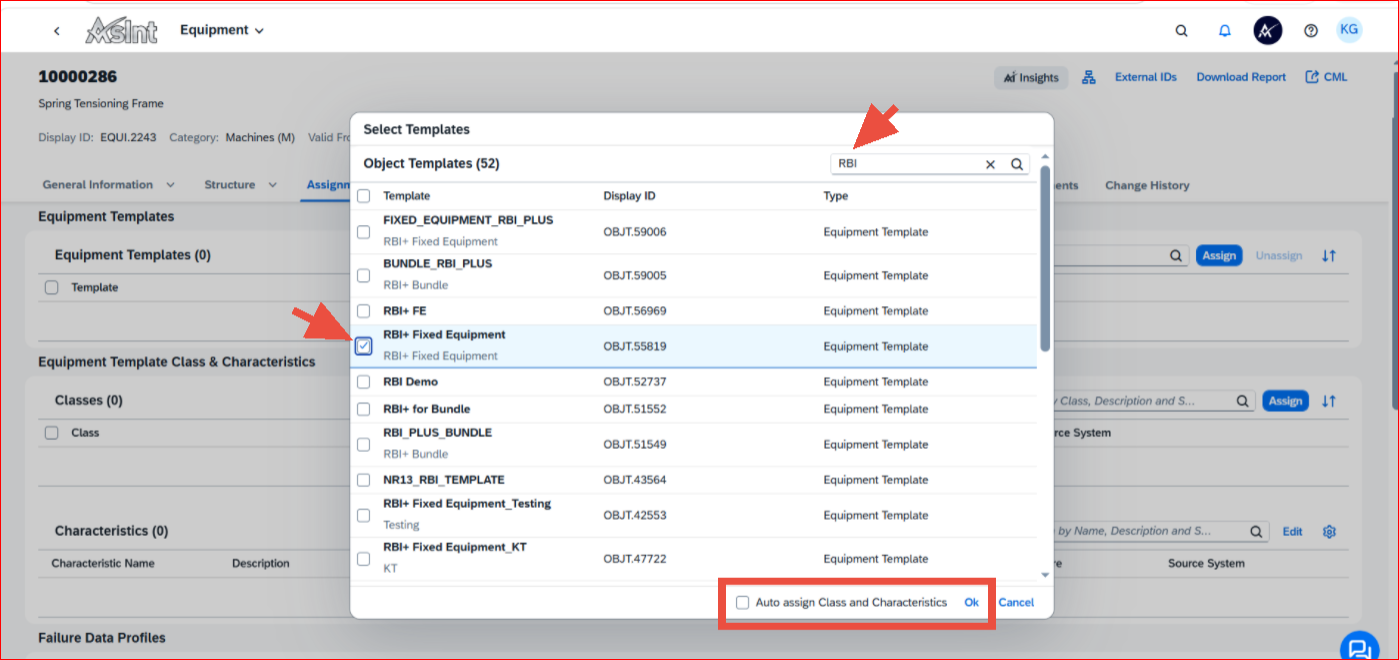Check FIXED_EQUIPMENT_RBI_PLUS template checkbox
Viewport: 1399px width, 660px height.
(364, 232)
